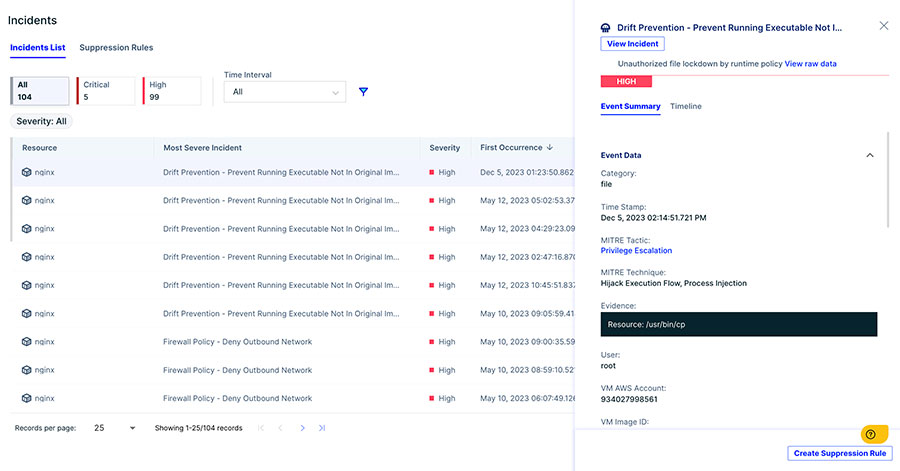Image resolution: width=900 pixels, height=471 pixels.
Task: Open View raw data link
Action: tap(810, 64)
